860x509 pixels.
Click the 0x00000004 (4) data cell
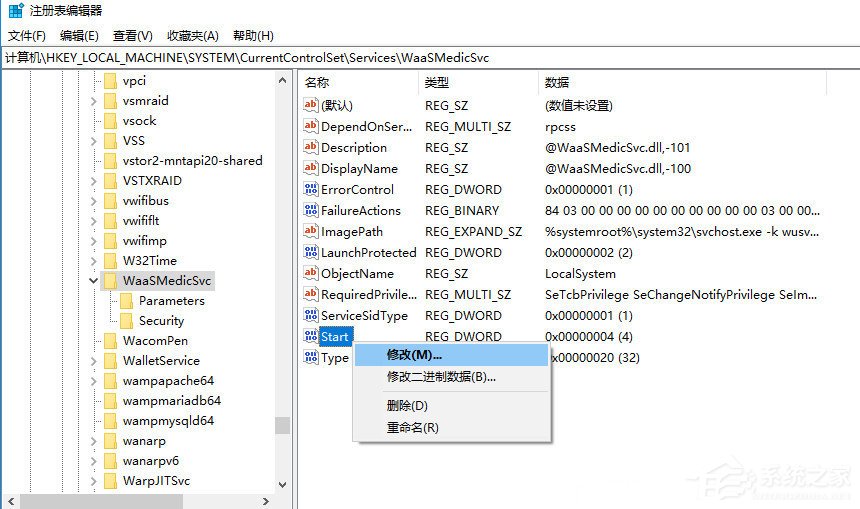tap(589, 337)
